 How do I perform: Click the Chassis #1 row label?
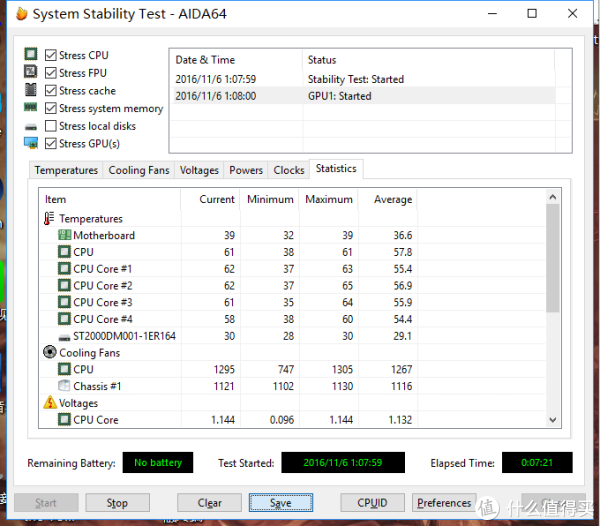tap(97, 386)
